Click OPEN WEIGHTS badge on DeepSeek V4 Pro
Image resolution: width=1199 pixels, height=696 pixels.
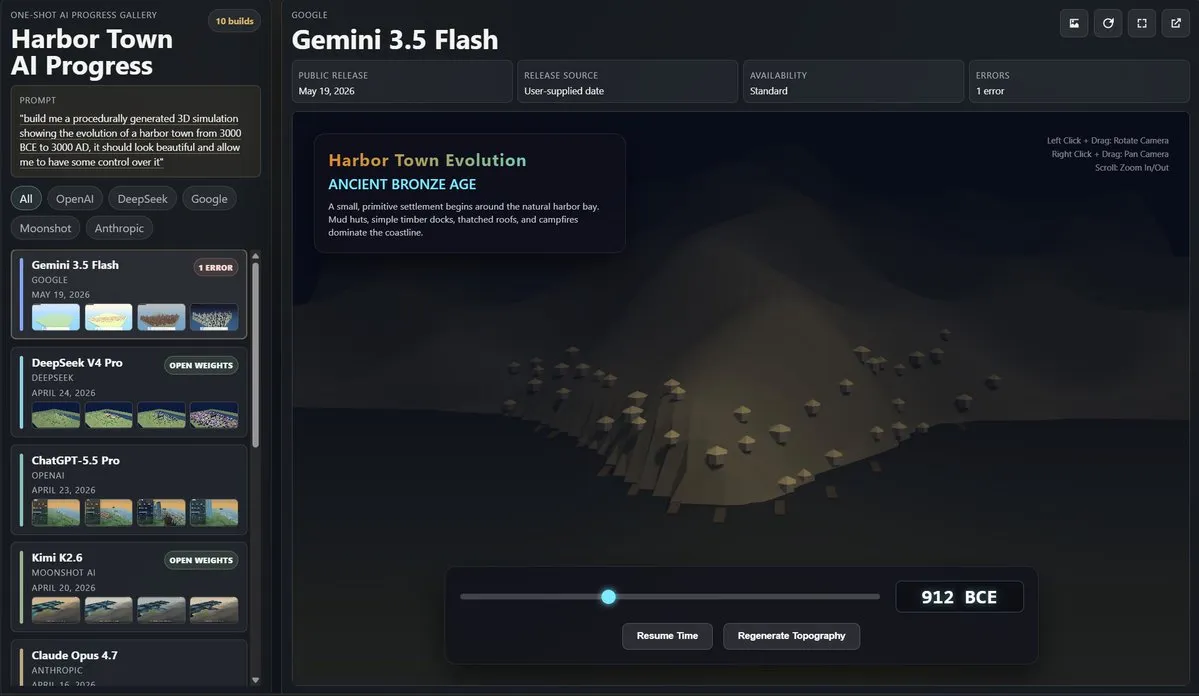201,366
